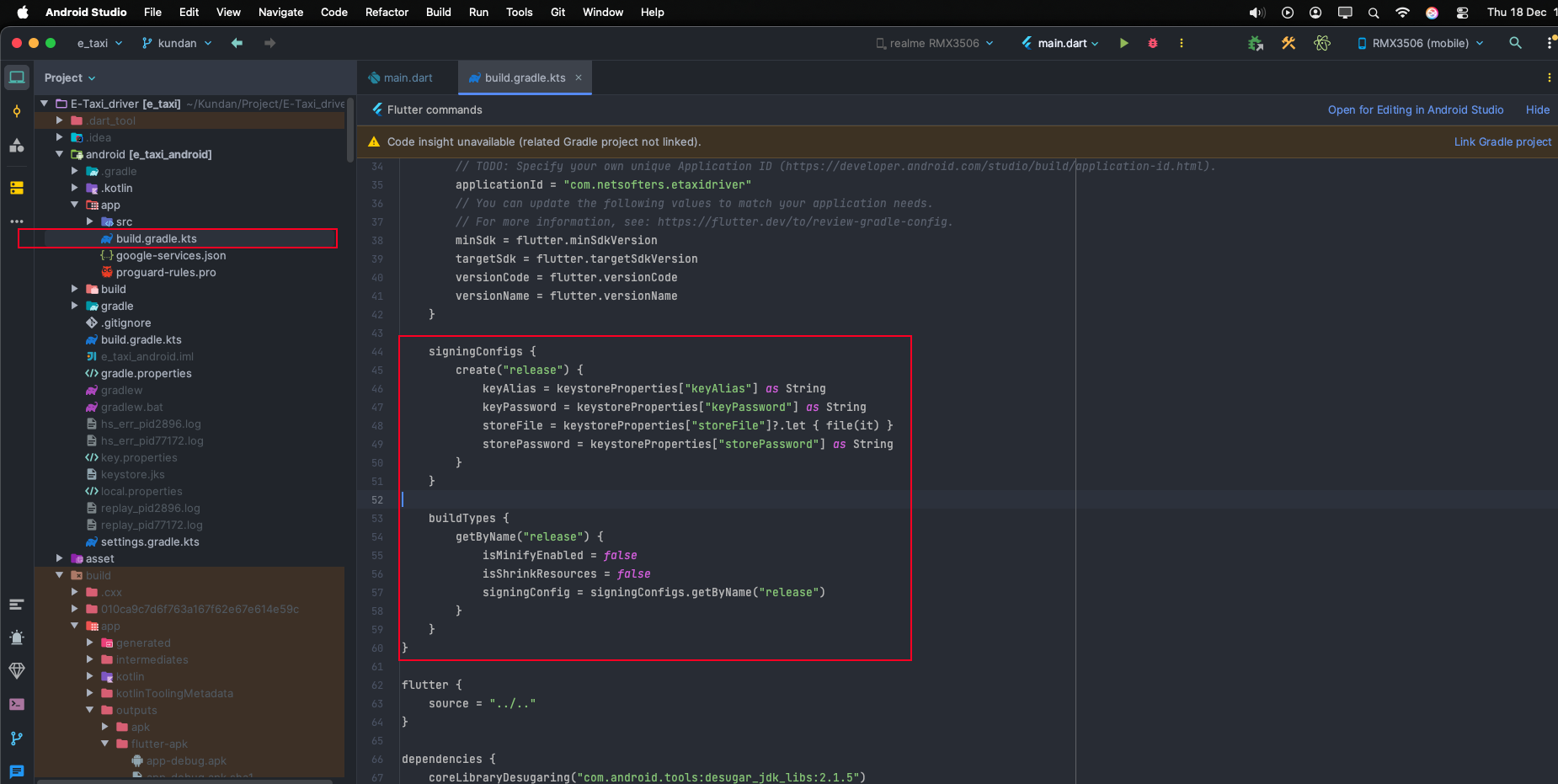This screenshot has width=1558, height=784.
Task: Open the Resource Manager sidebar icon
Action: 17,145
